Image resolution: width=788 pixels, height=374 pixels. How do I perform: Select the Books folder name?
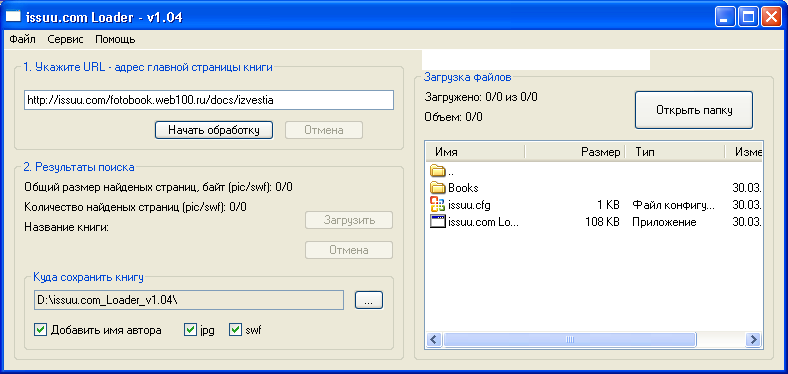click(463, 188)
